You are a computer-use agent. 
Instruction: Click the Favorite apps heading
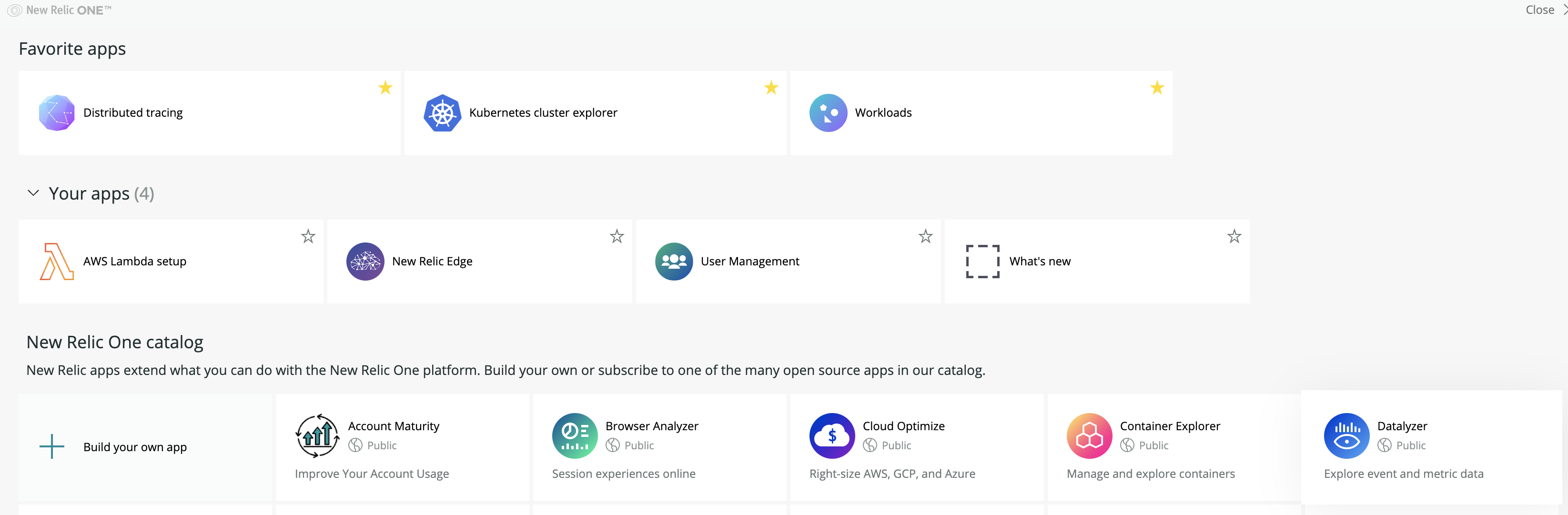pyautogui.click(x=72, y=49)
